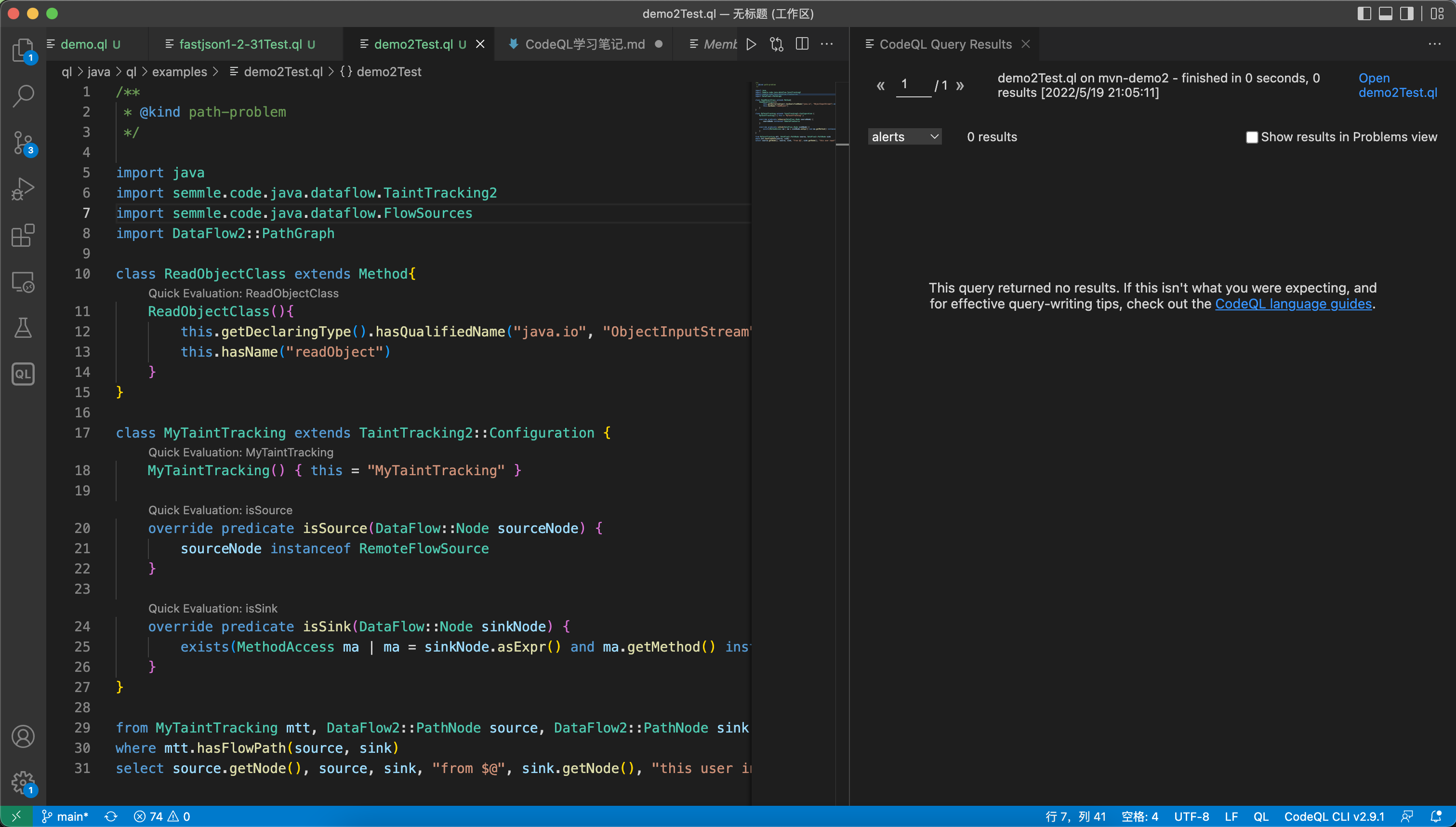Screen dimensions: 1456x827
Task: Run the query with the play icon
Action: point(751,44)
